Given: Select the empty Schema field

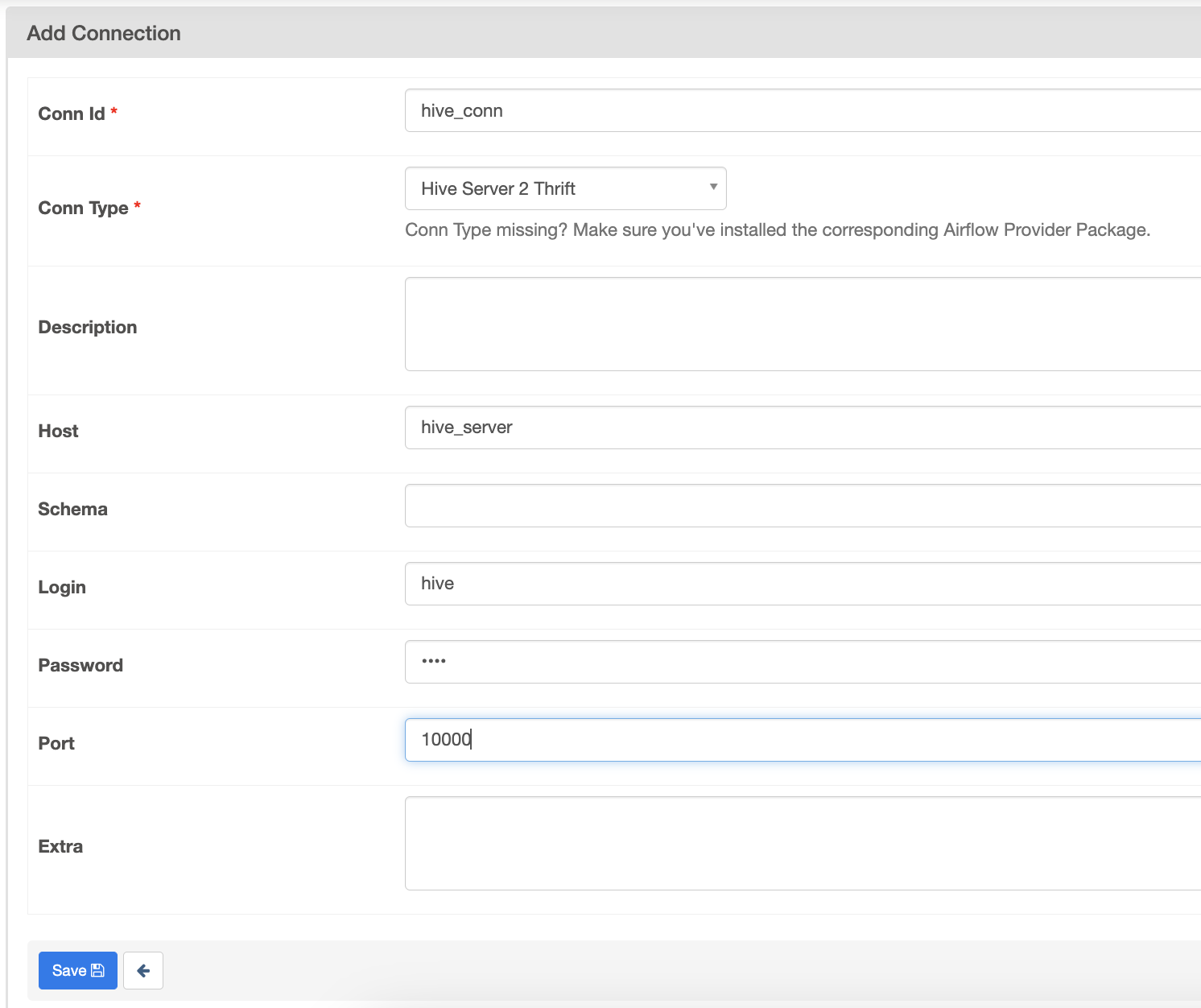Looking at the screenshot, I should click(x=803, y=506).
